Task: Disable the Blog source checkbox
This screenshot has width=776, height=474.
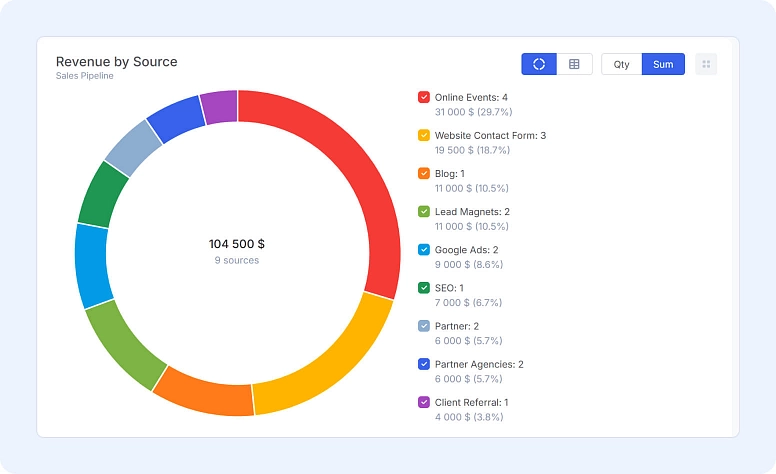Action: click(424, 173)
